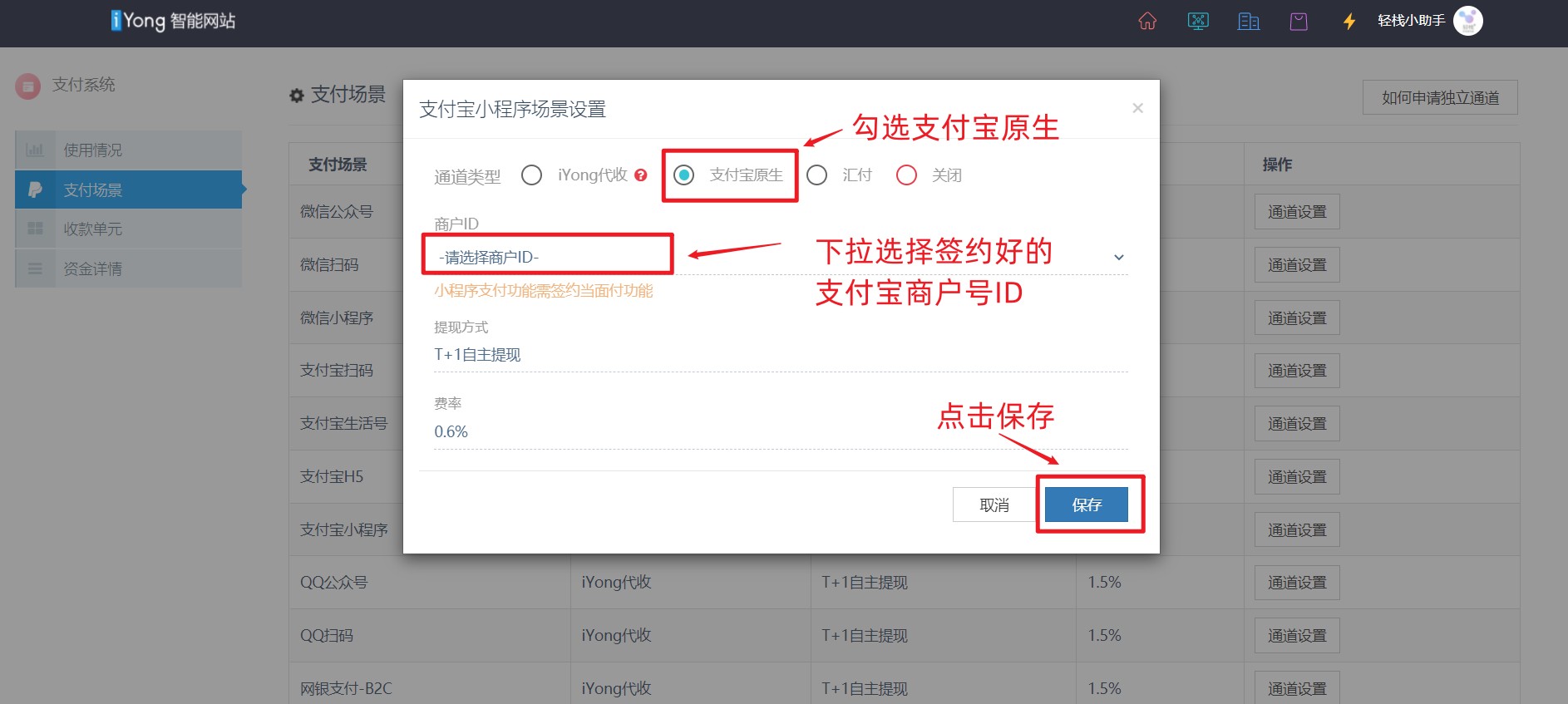Click iYong代收 in the QQ扫码 row
This screenshot has width=1568, height=704.
point(616,636)
